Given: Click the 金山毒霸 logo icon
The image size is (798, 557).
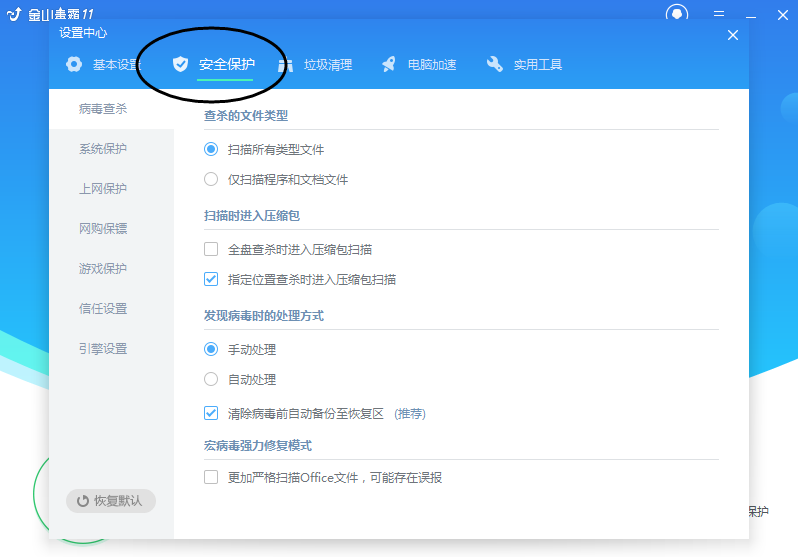Looking at the screenshot, I should tap(15, 13).
